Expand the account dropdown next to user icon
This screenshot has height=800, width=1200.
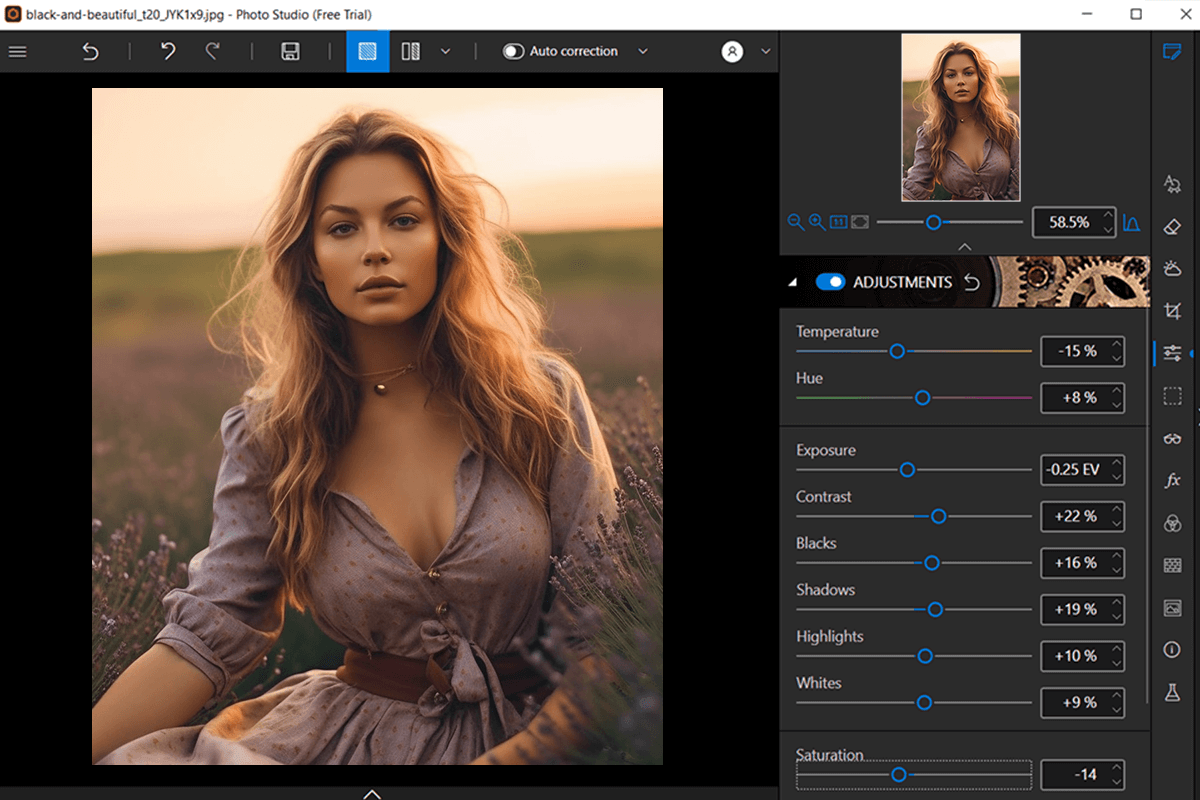pos(766,51)
